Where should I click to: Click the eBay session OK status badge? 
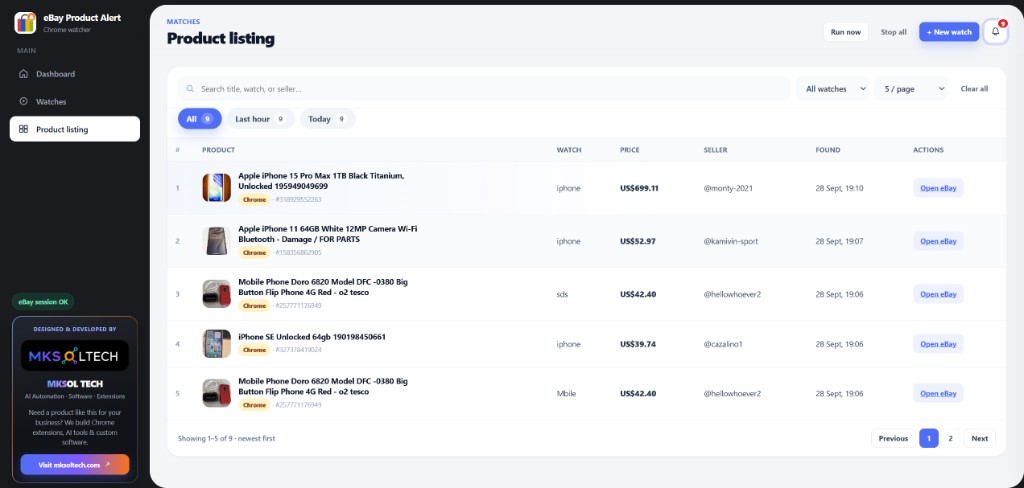[43, 302]
